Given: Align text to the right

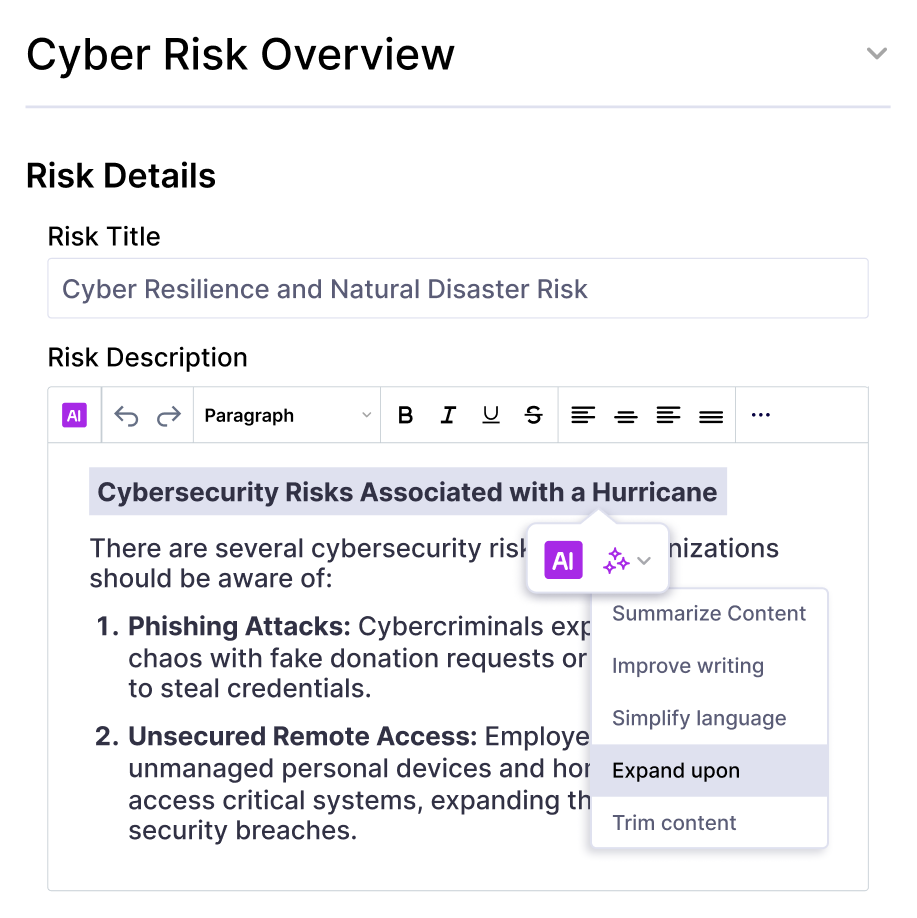Looking at the screenshot, I should click(x=668, y=416).
